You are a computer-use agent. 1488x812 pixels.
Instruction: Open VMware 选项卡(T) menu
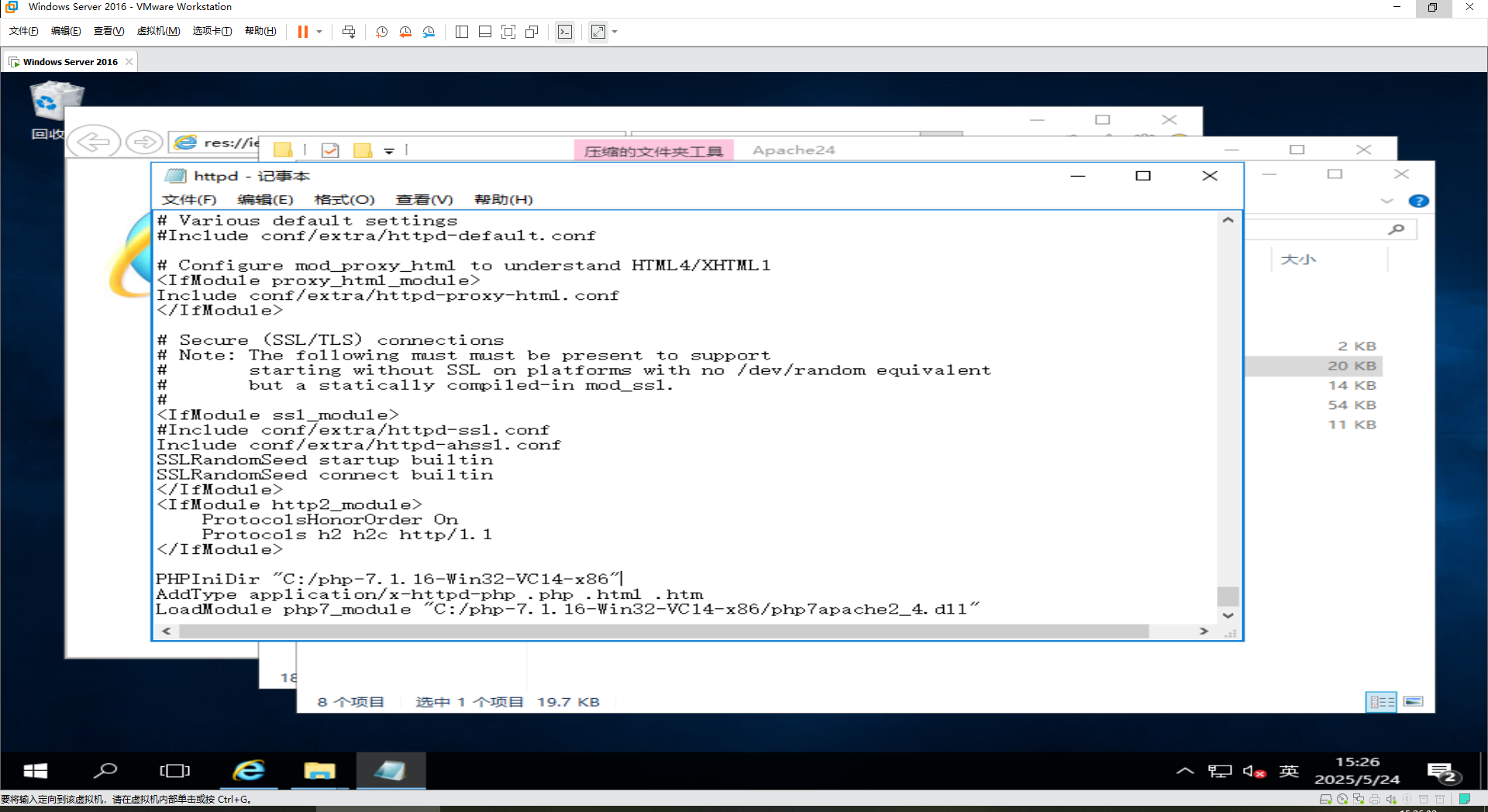212,31
